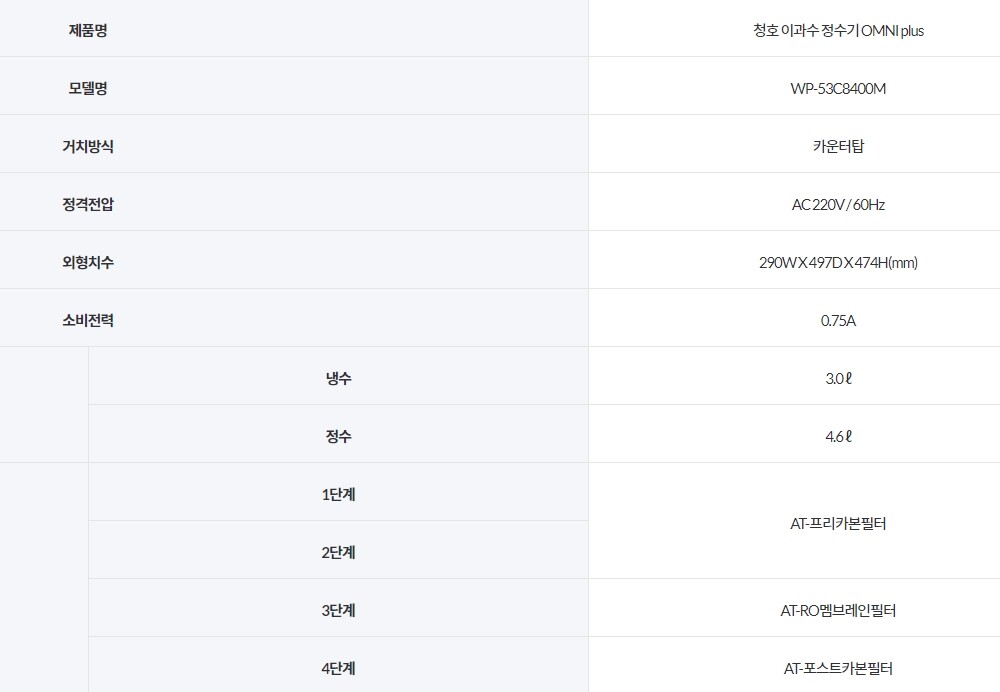
Task: Click the 1단계 filter stage label
Action: [x=338, y=494]
